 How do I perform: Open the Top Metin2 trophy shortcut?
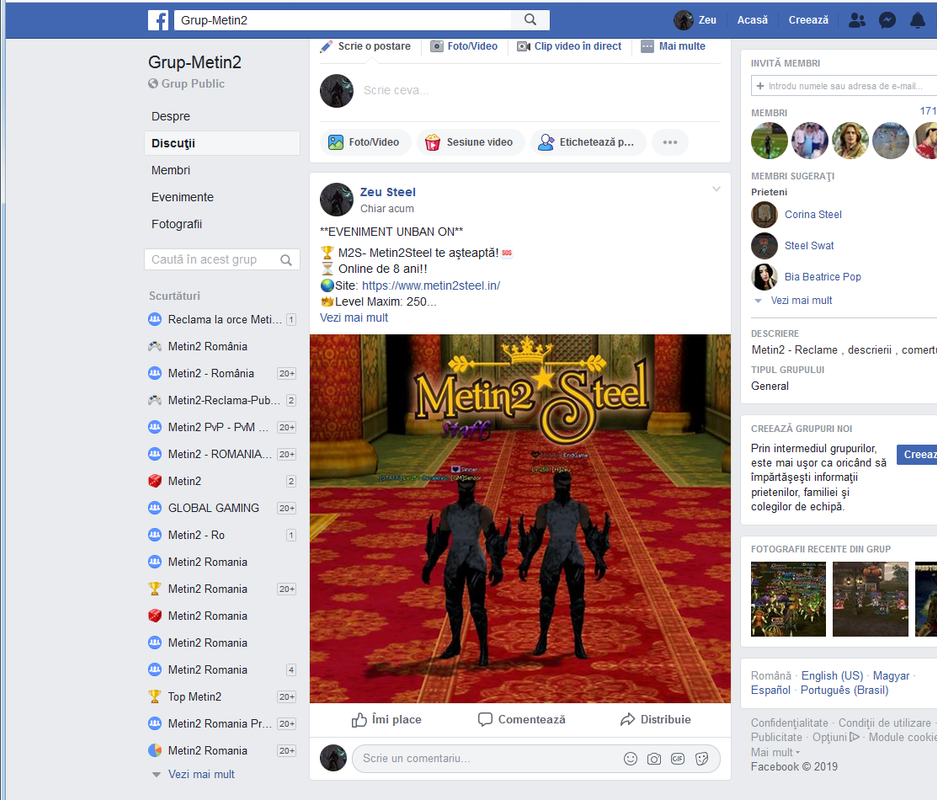194,697
